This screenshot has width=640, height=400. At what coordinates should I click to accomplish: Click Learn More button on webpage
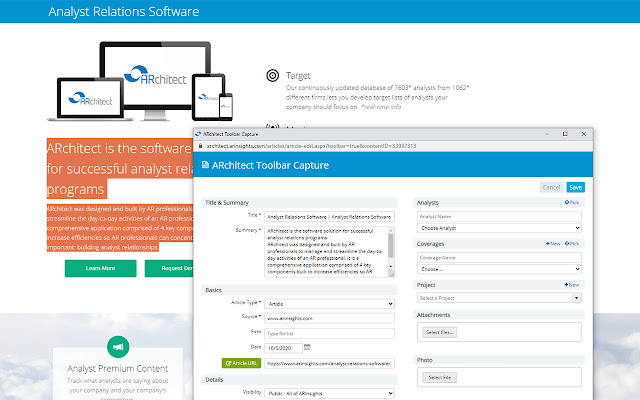pyautogui.click(x=100, y=268)
